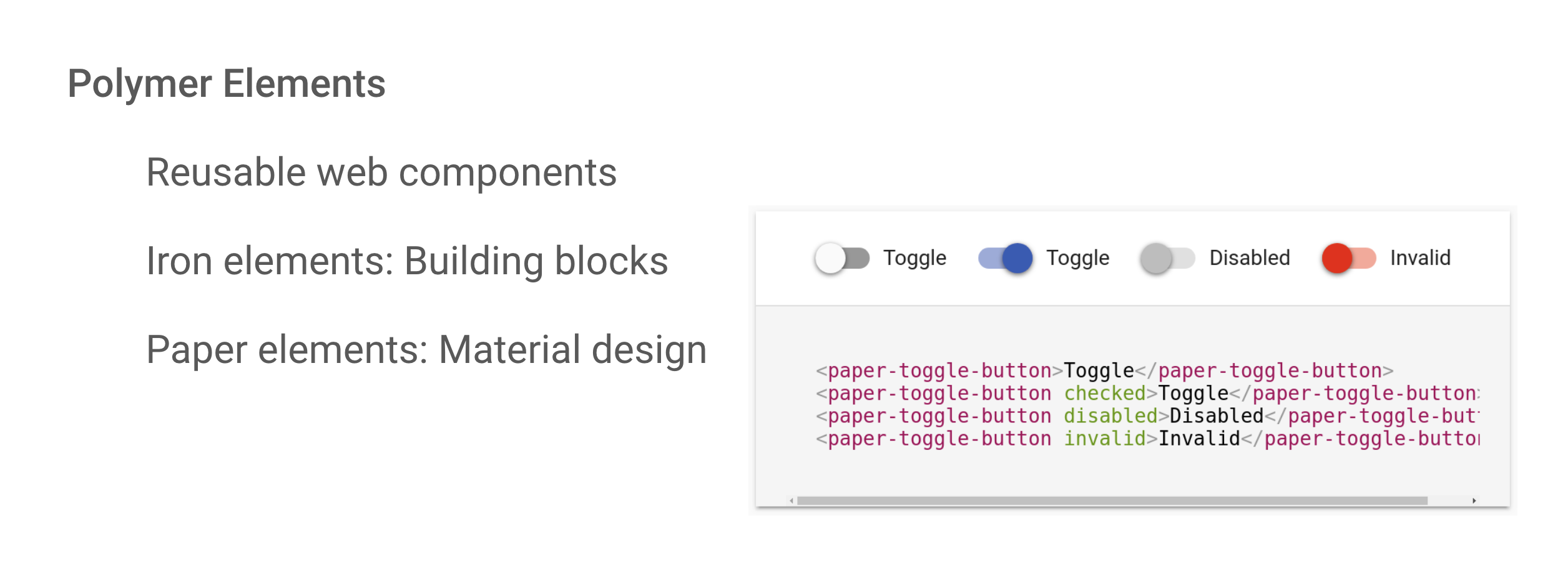1568x566 pixels.
Task: Click the left scroll arrow in code panel
Action: coord(791,500)
